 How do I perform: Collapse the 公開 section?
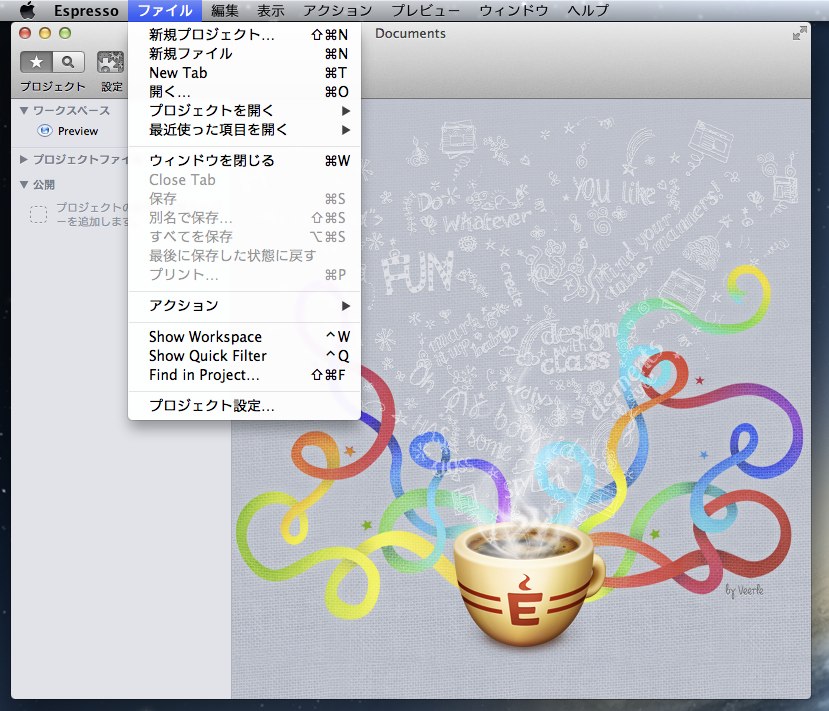24,184
